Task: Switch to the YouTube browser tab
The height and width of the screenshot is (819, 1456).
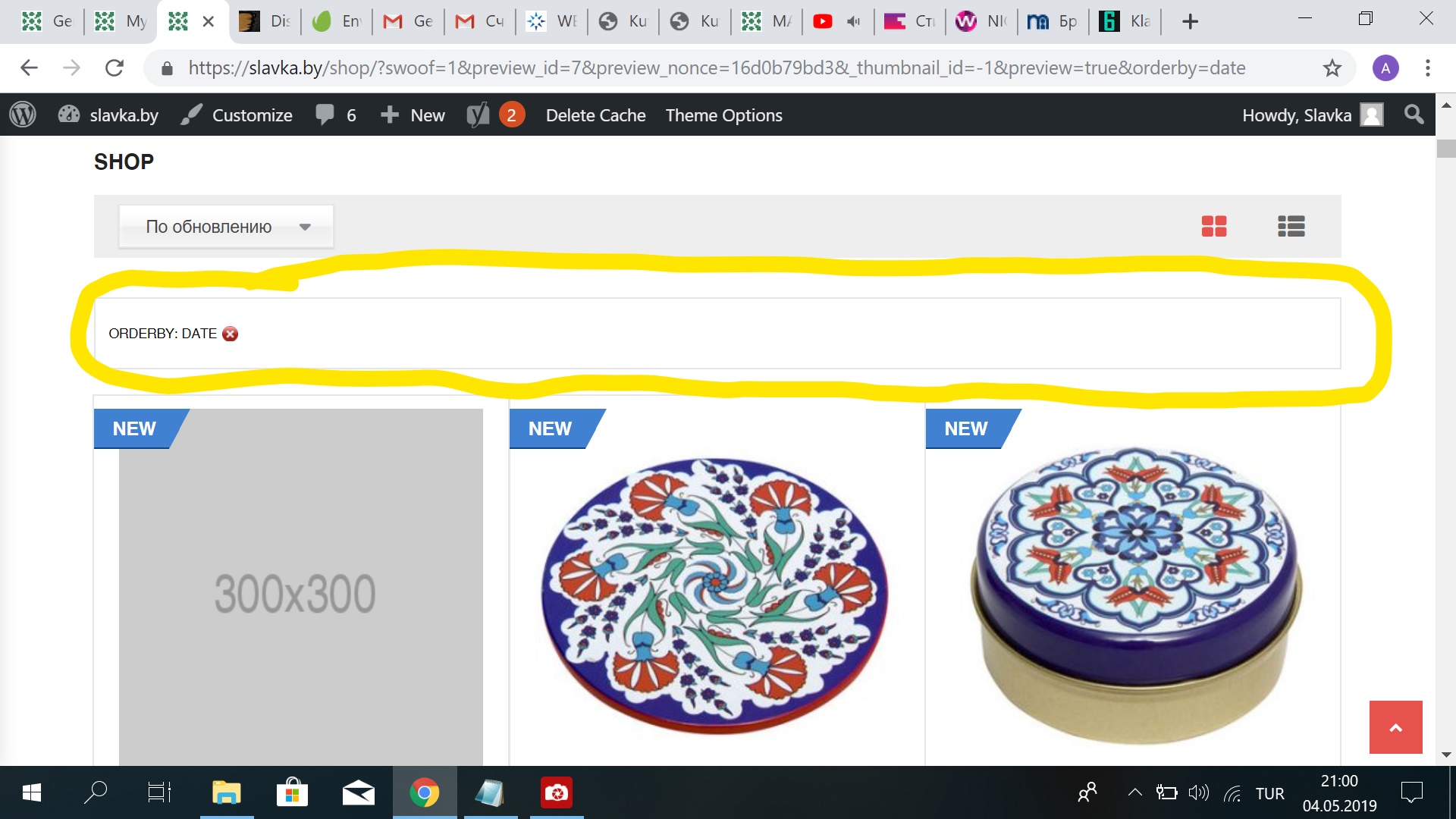Action: (838, 21)
